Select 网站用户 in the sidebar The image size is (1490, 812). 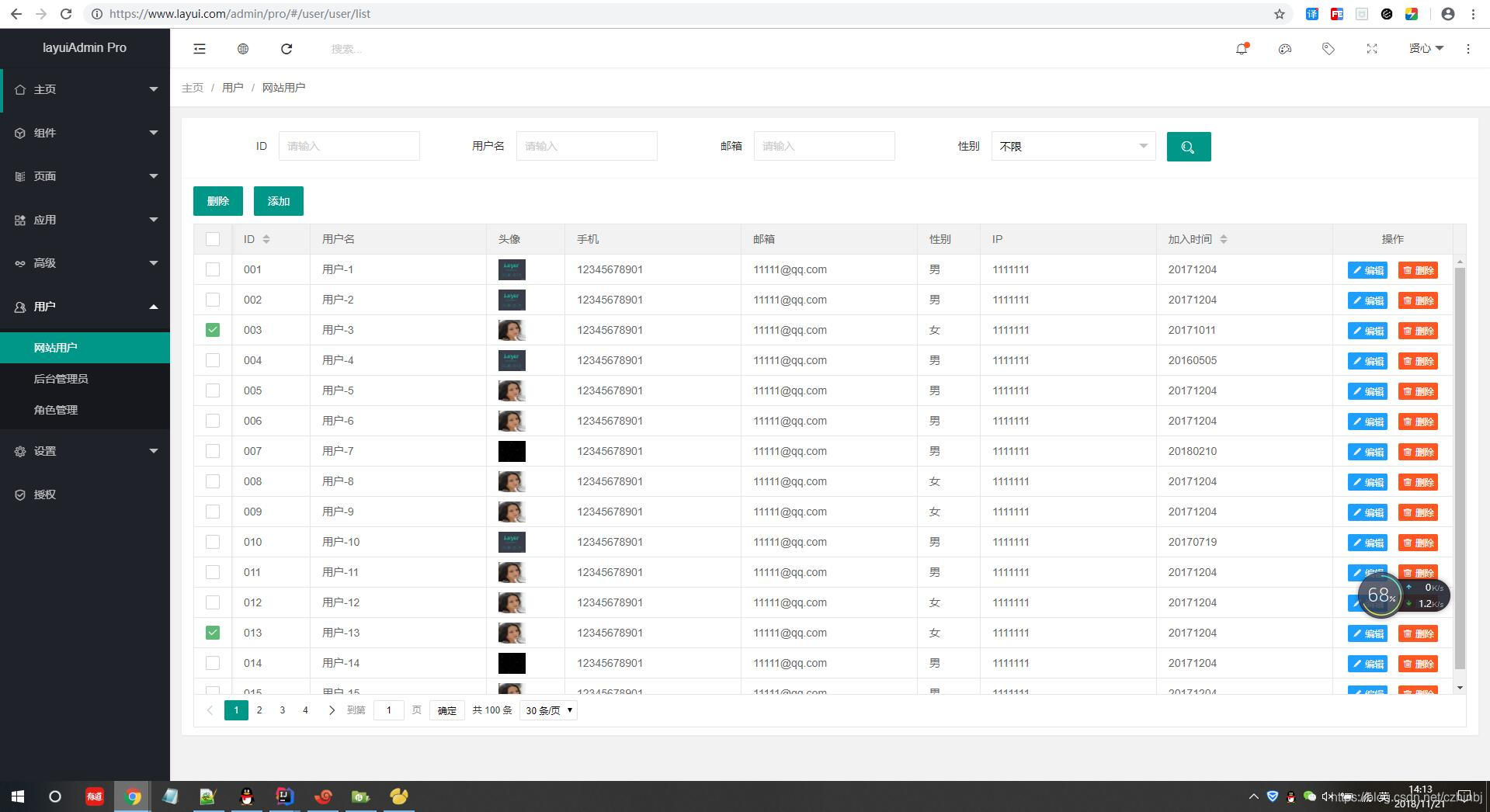pyautogui.click(x=85, y=348)
